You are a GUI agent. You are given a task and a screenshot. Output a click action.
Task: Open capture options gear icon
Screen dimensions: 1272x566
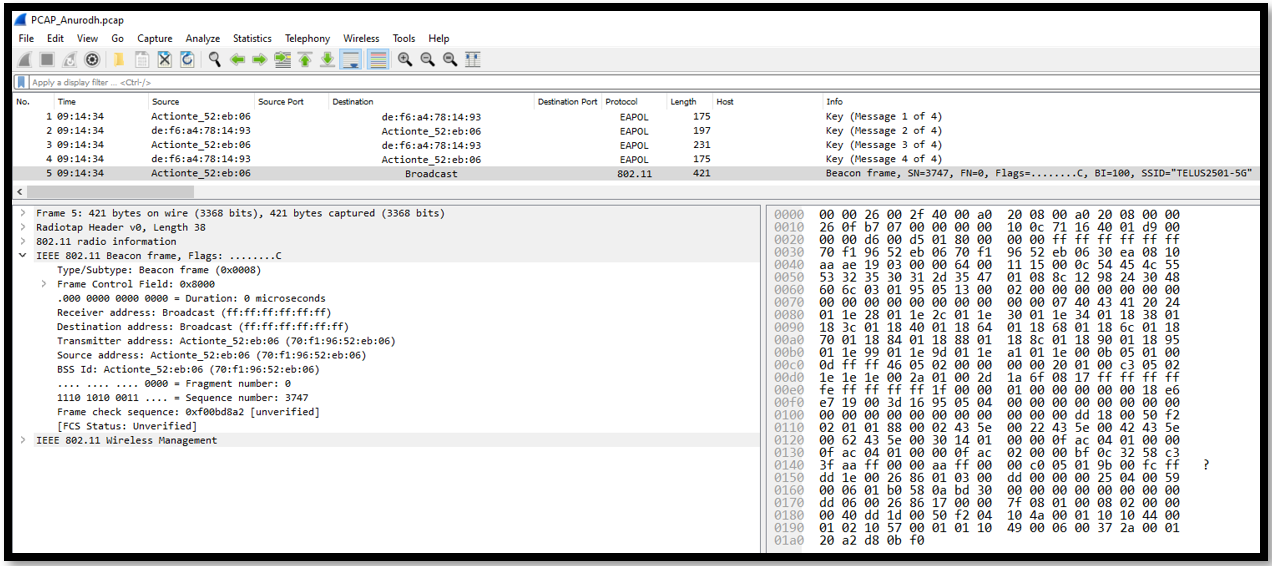(x=92, y=60)
